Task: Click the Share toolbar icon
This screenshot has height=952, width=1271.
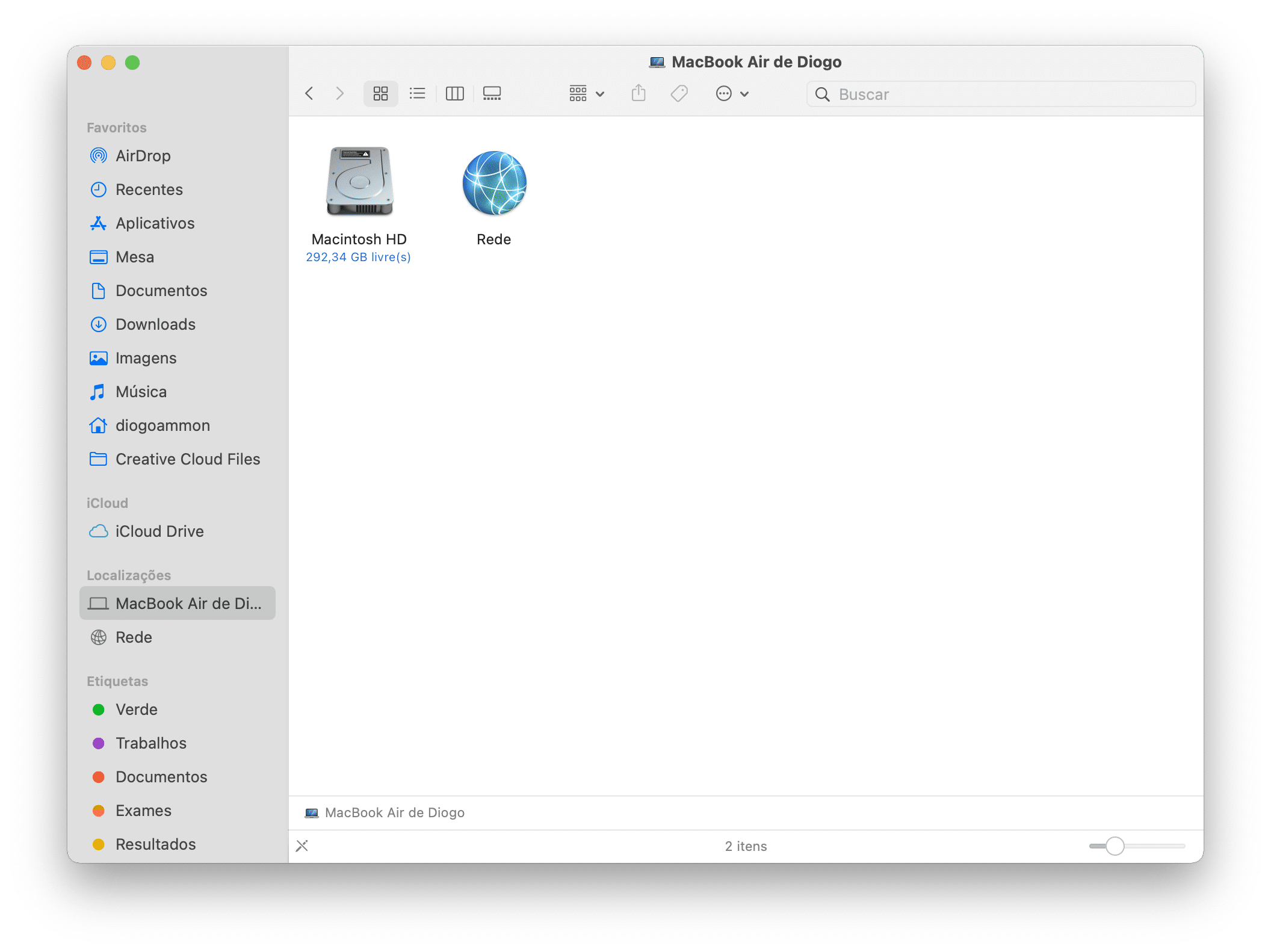Action: (639, 93)
